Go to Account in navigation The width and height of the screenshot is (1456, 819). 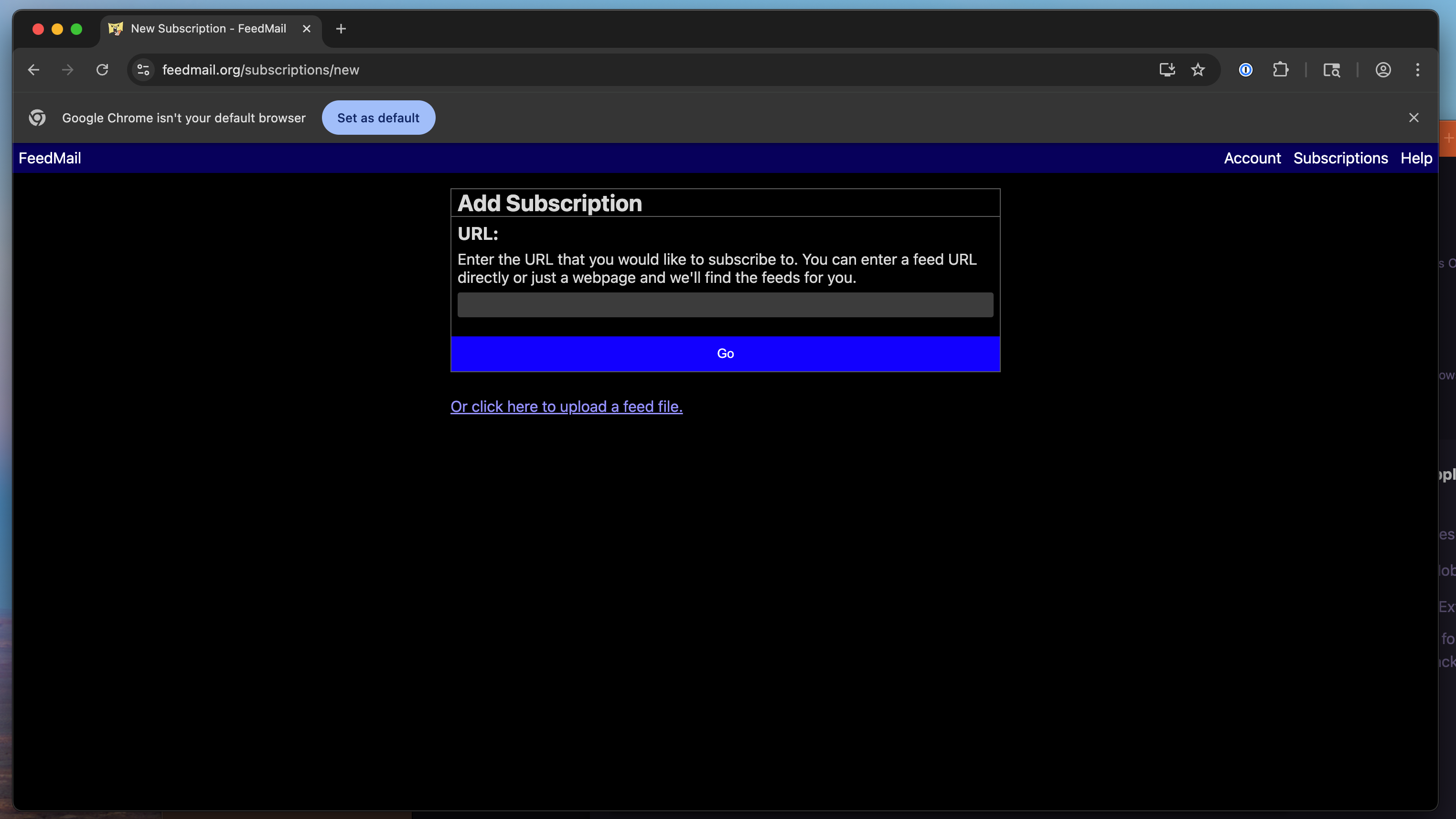tap(1252, 158)
